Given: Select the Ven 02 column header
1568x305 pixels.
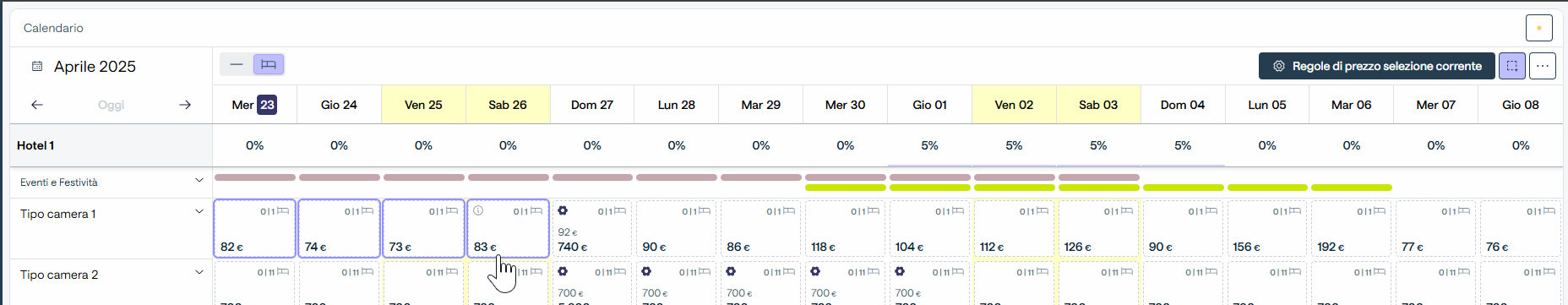Looking at the screenshot, I should (x=1014, y=105).
